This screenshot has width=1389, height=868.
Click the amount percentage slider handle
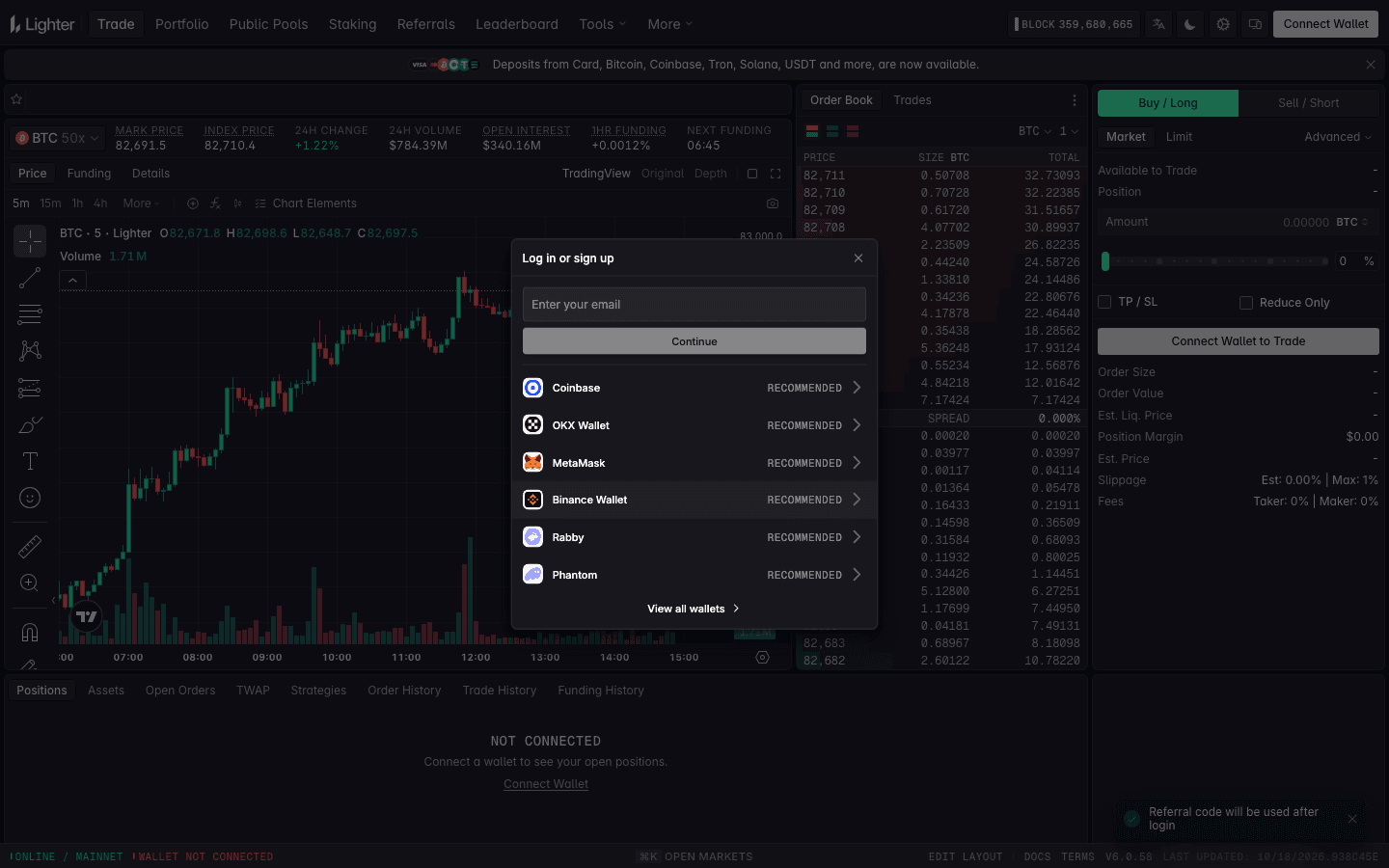click(x=1105, y=261)
